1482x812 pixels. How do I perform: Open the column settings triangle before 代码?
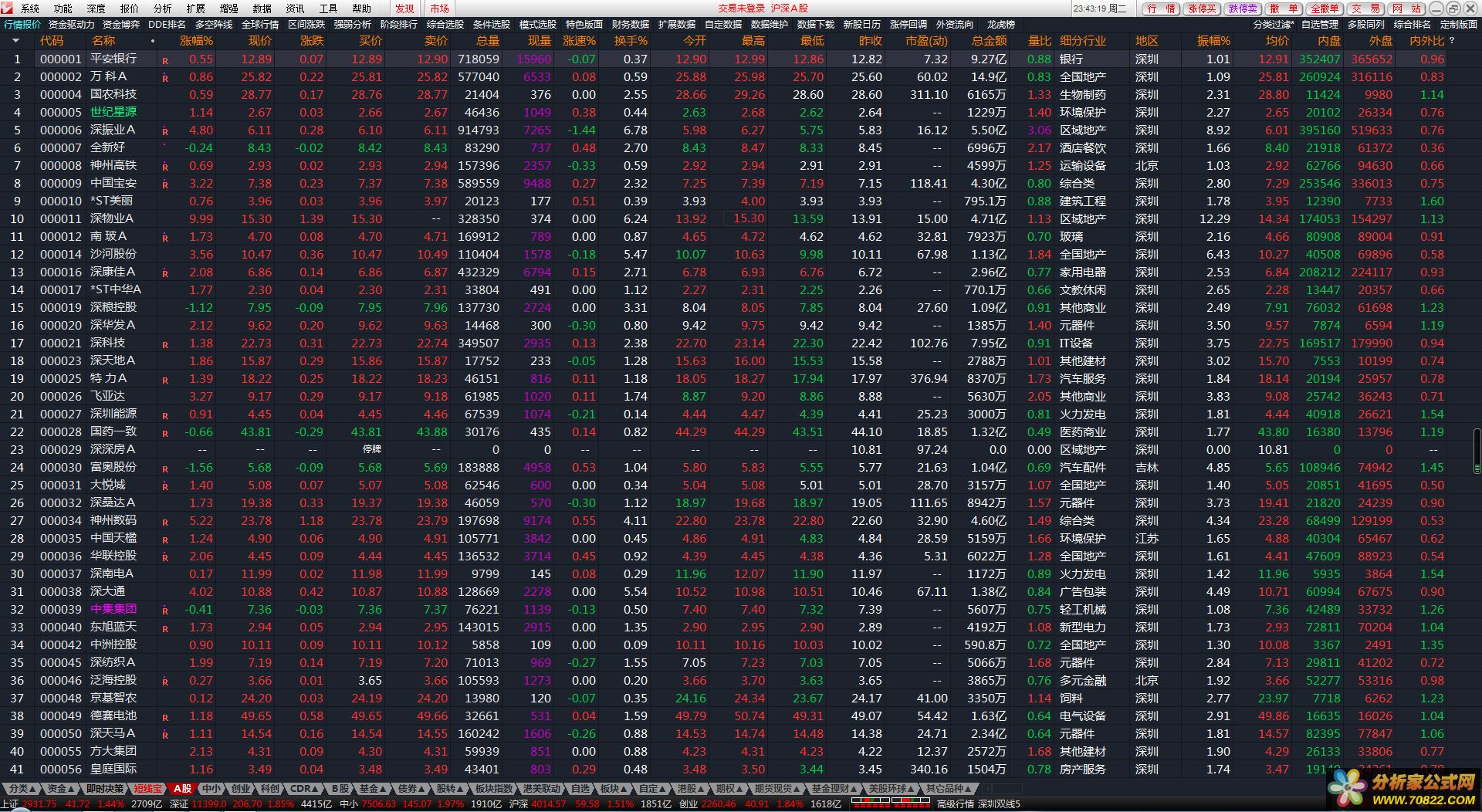pos(17,41)
